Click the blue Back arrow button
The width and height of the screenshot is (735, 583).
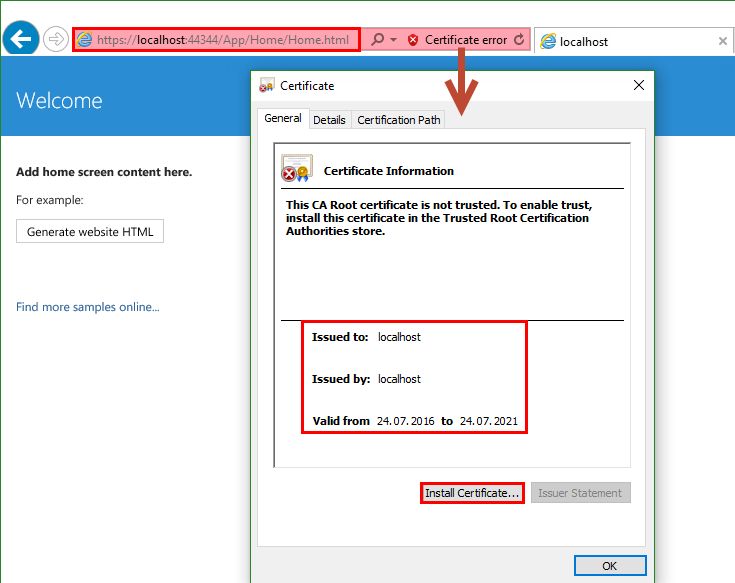pos(20,40)
